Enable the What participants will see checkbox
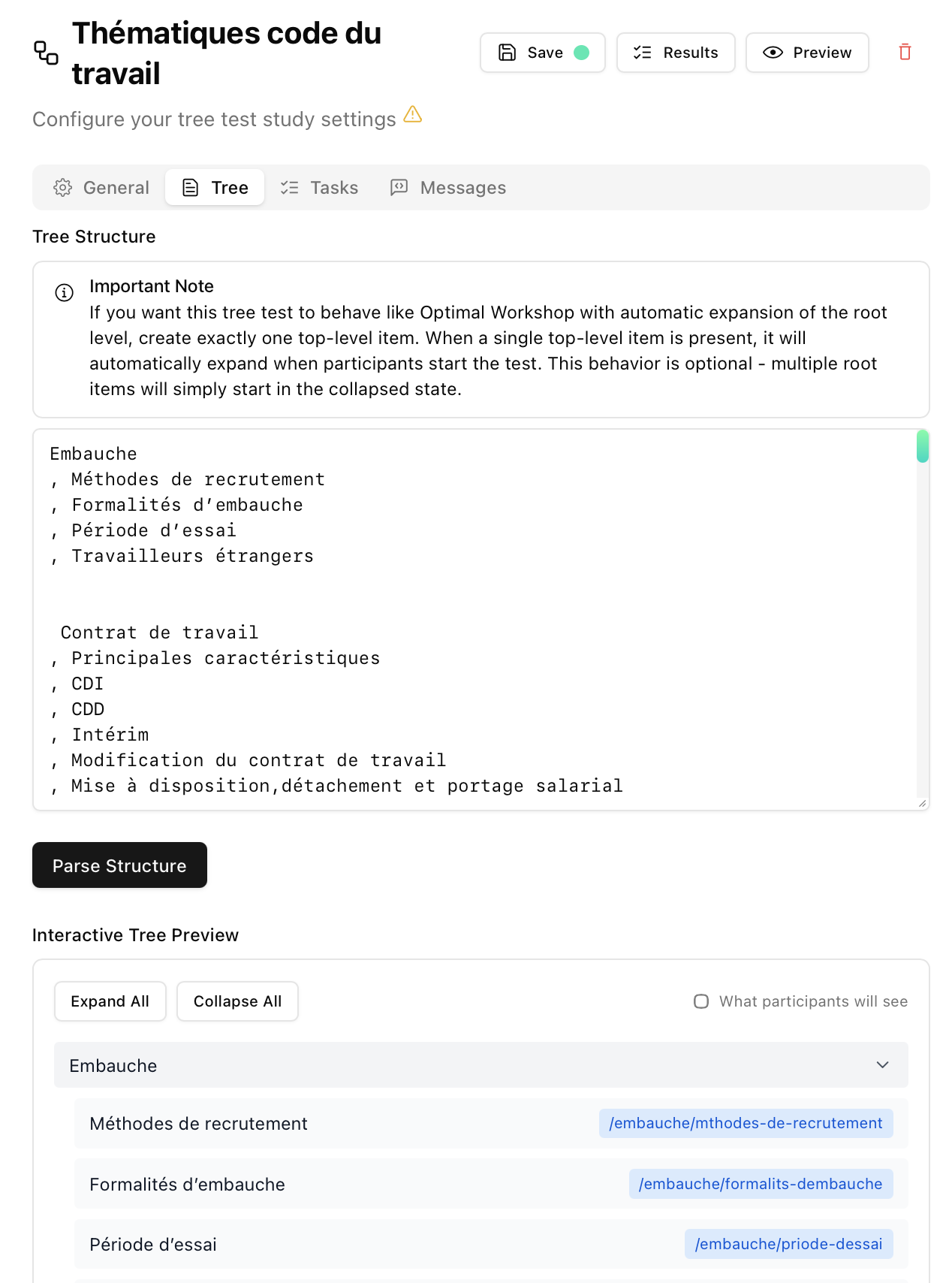The image size is (952, 1283). tap(701, 1001)
